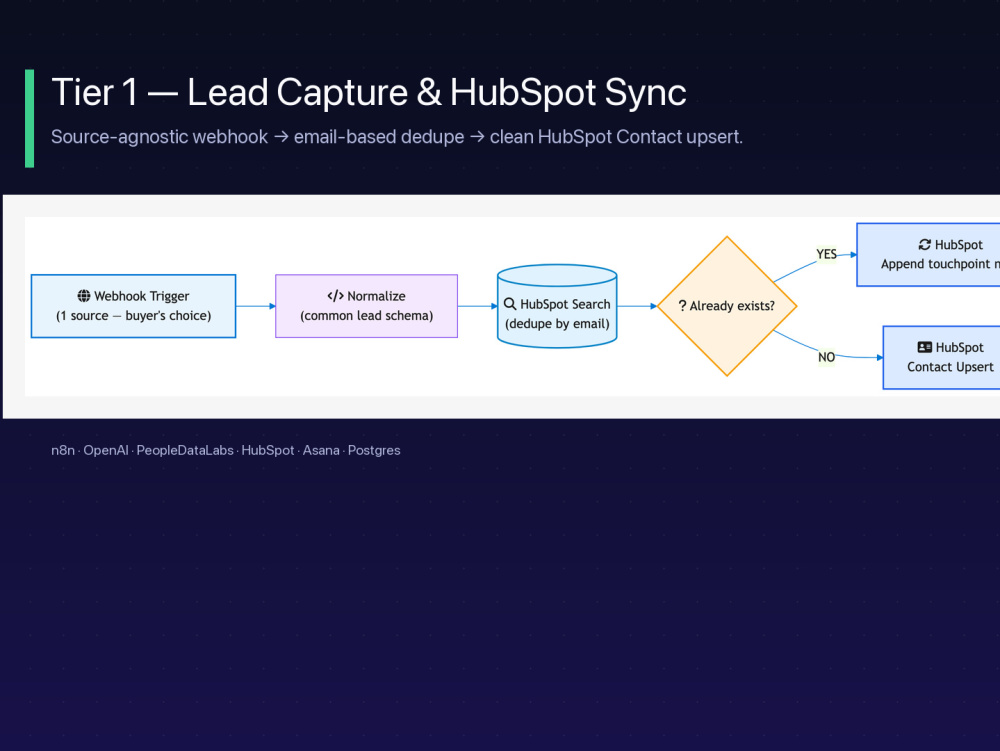
Task: Click 'PeopleDataLabs' in the footer list
Action: [185, 450]
